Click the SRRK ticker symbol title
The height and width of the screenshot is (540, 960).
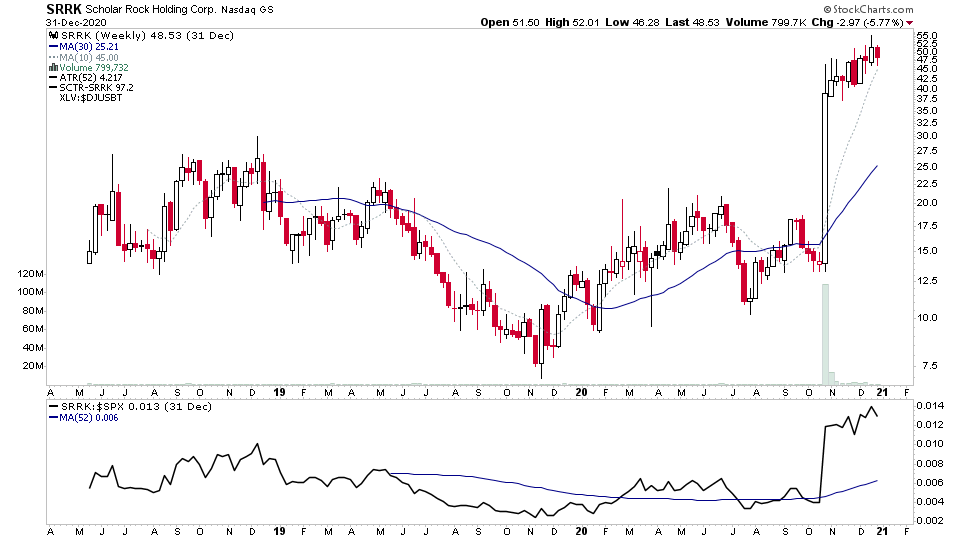[x=64, y=9]
